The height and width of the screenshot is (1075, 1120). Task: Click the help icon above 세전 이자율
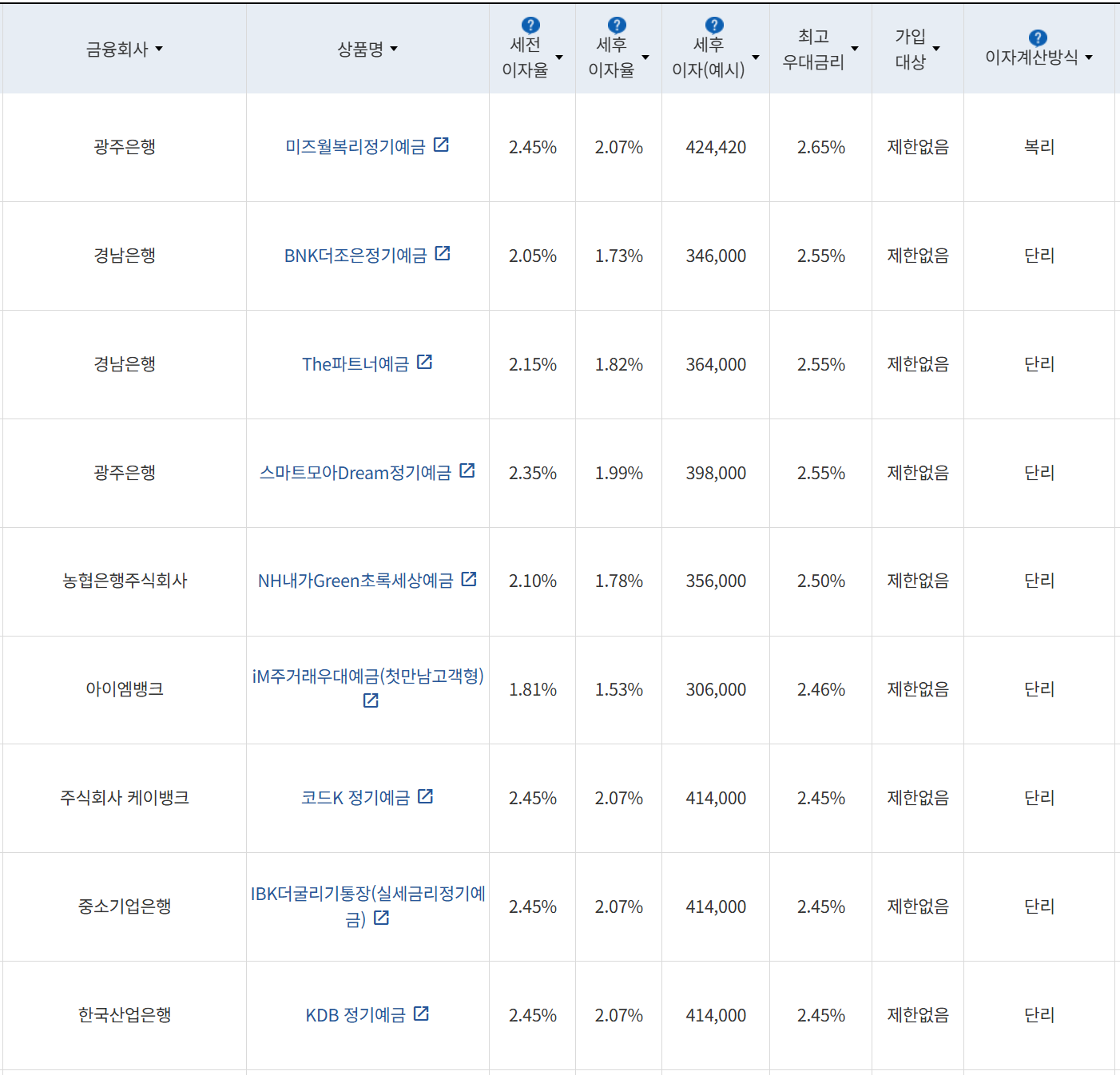coord(530,25)
